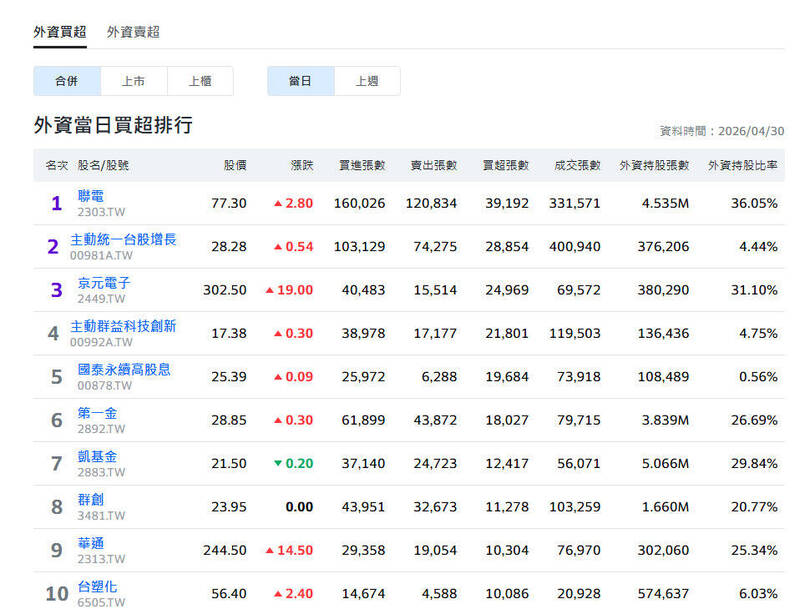Image resolution: width=800 pixels, height=609 pixels.
Task: Click the 股價 column header
Action: tap(235, 165)
